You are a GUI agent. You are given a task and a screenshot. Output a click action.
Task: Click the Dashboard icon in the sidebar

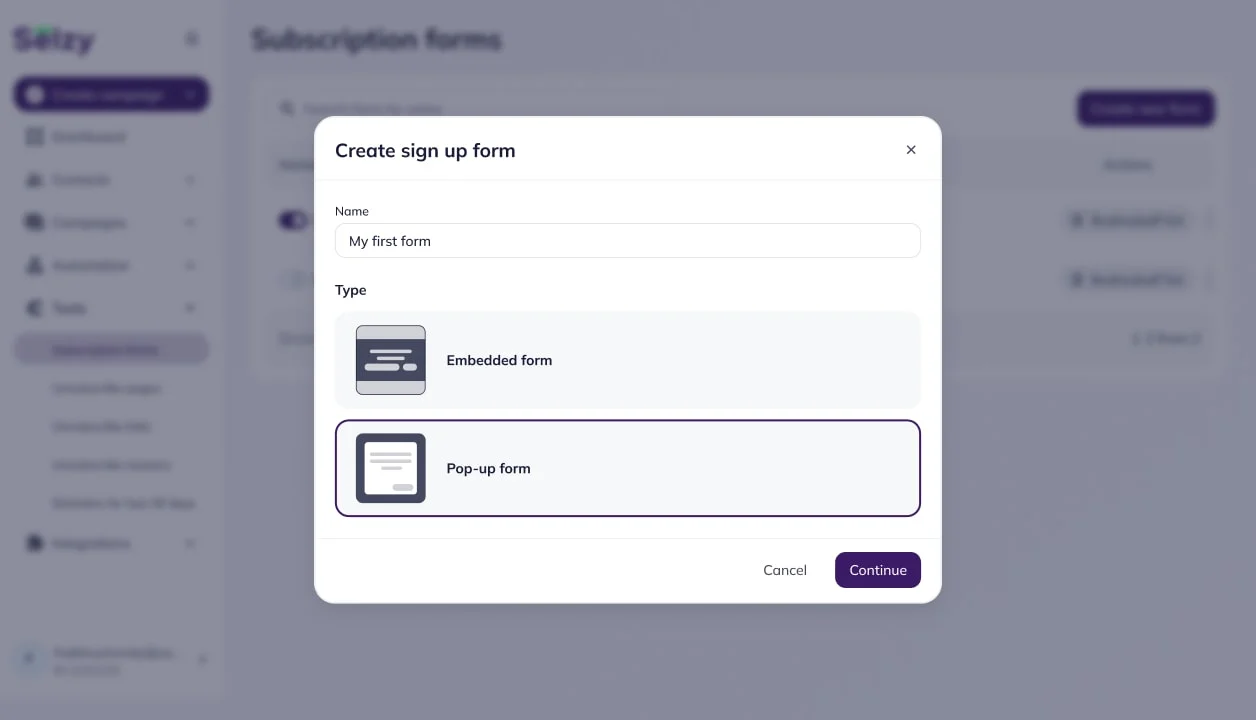(35, 137)
